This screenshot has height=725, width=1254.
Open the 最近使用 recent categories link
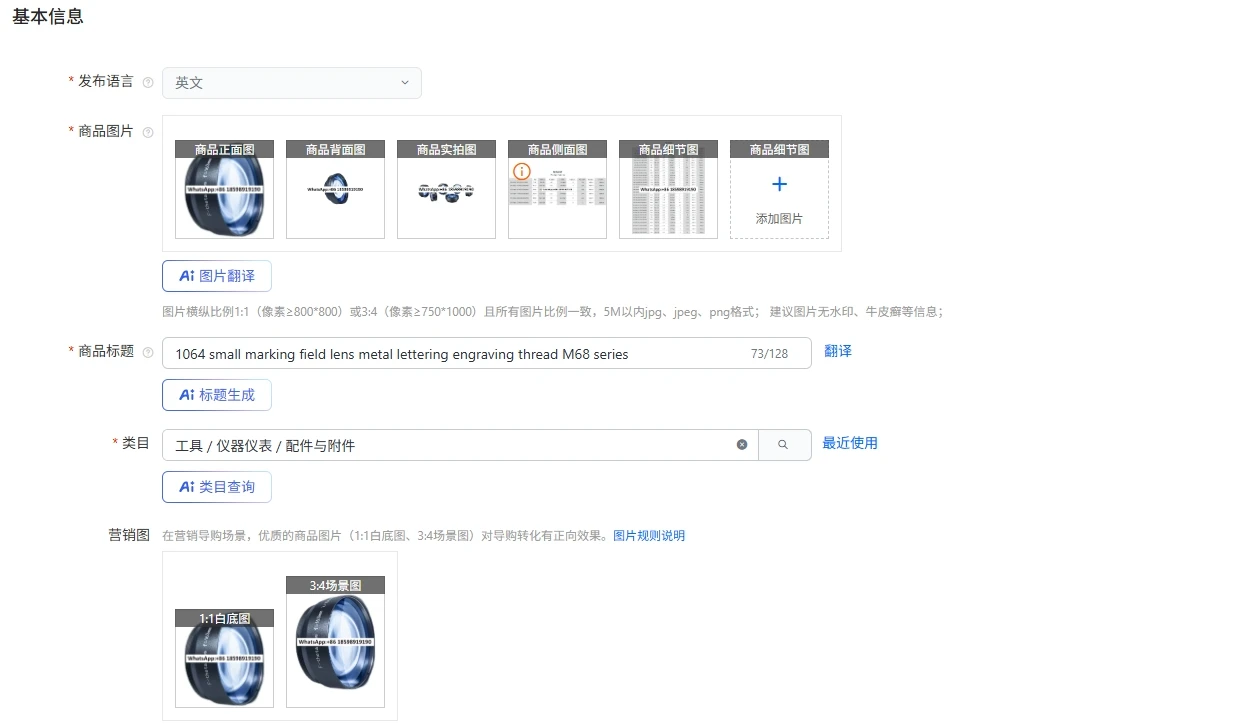[850, 443]
